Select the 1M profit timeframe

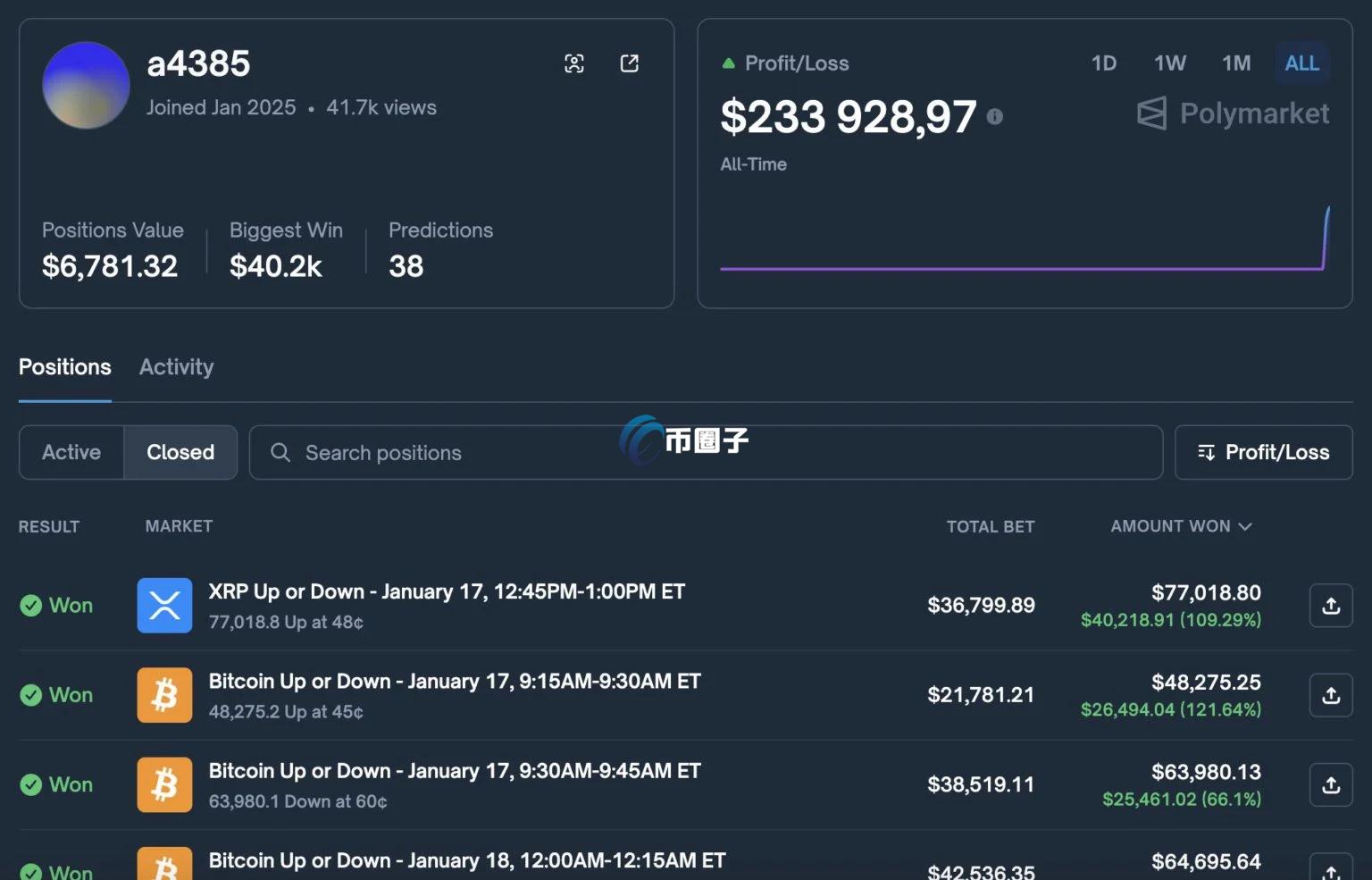click(x=1236, y=63)
